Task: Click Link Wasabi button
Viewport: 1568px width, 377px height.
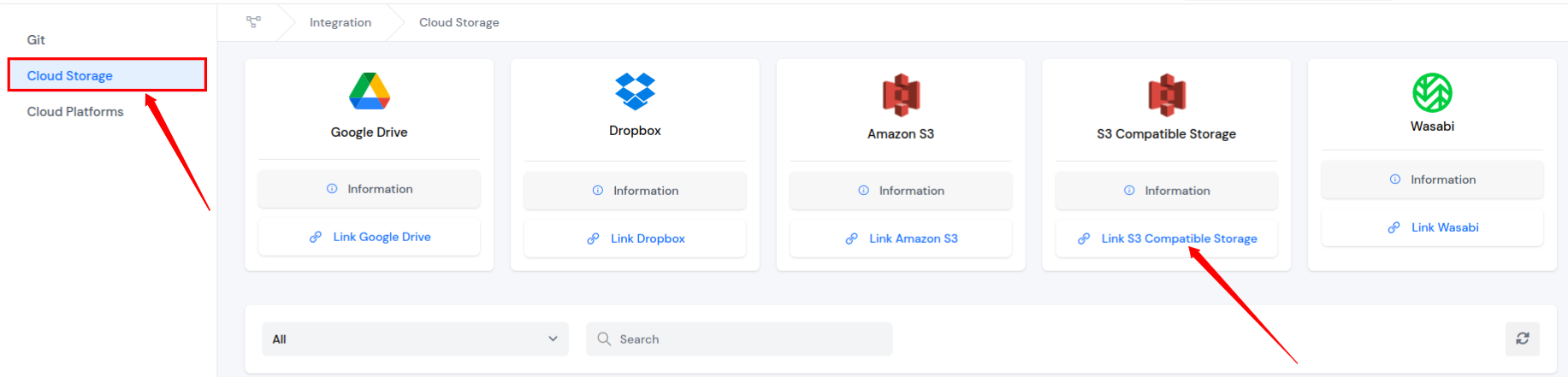Action: click(x=1432, y=227)
